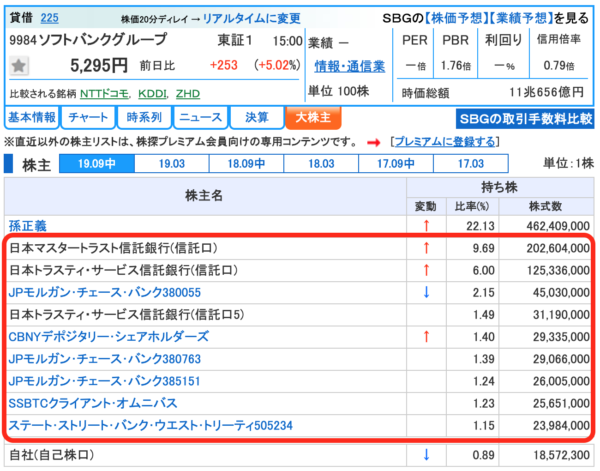Select the 17.09中 period tab
This screenshot has height=471, width=600.
tap(396, 164)
